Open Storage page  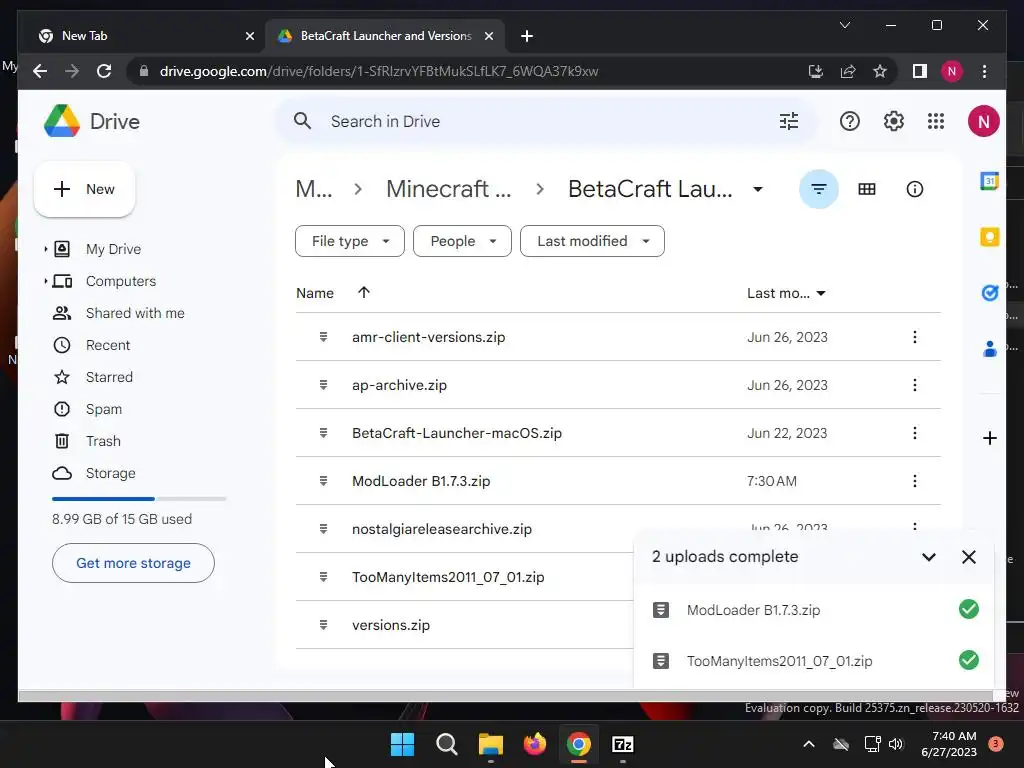(110, 473)
